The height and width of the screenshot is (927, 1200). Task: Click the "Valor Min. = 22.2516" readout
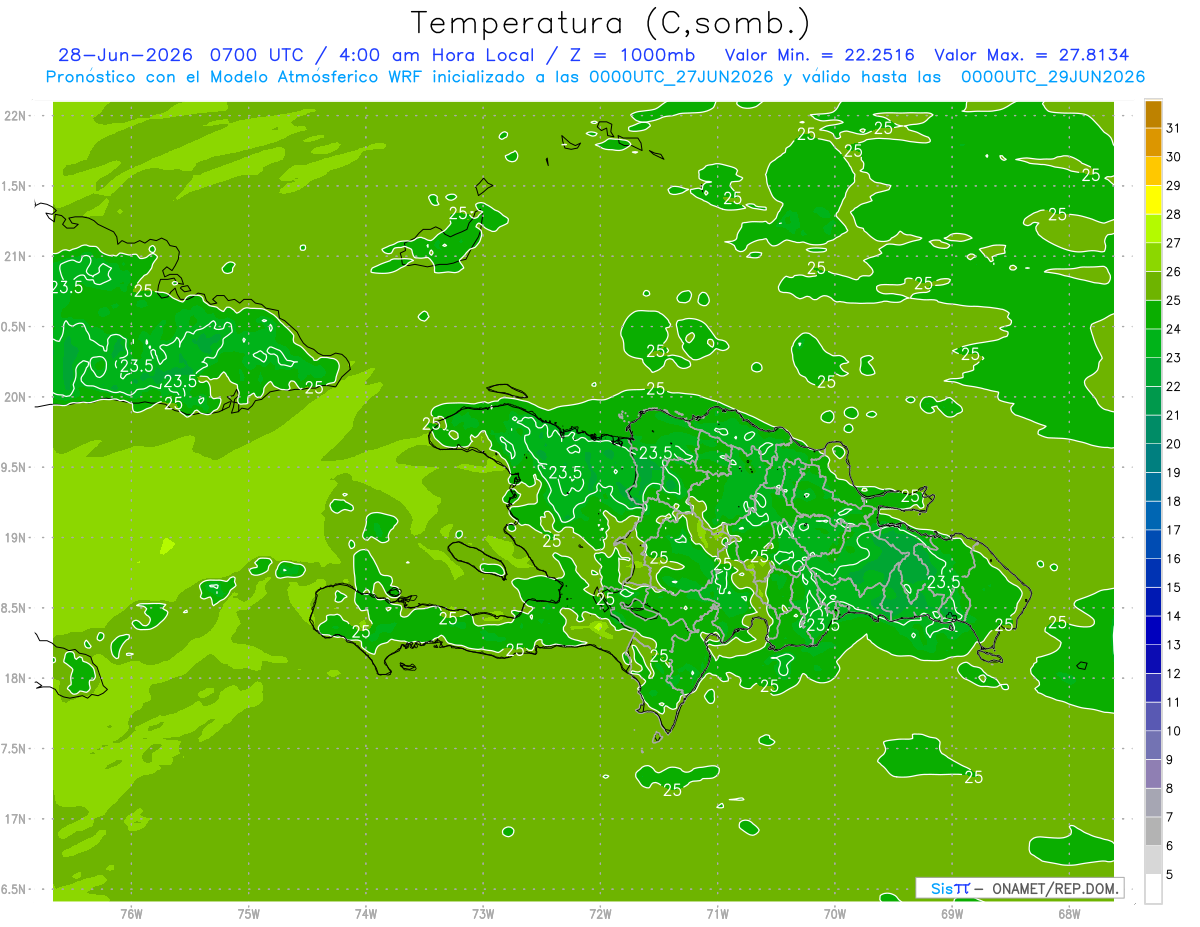click(820, 55)
